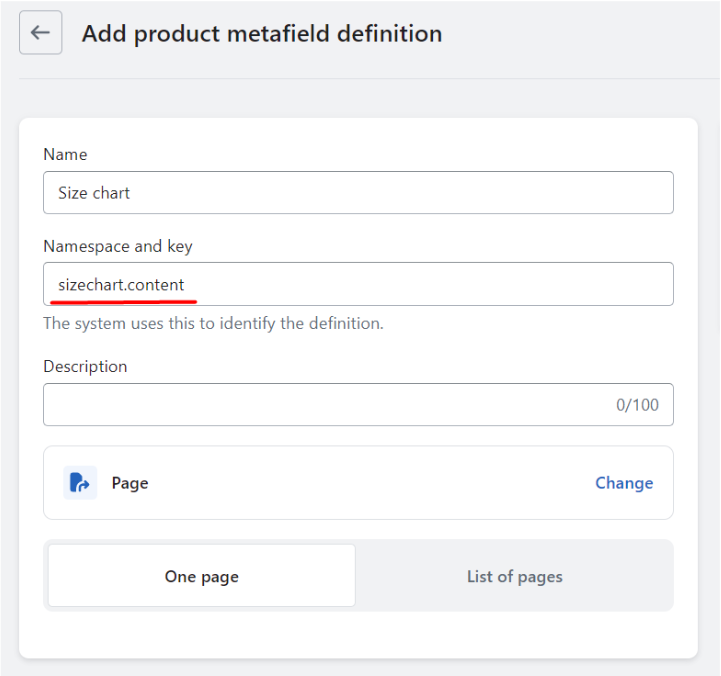Image resolution: width=721 pixels, height=676 pixels.
Task: Click the 'system uses this' help text
Action: click(213, 323)
